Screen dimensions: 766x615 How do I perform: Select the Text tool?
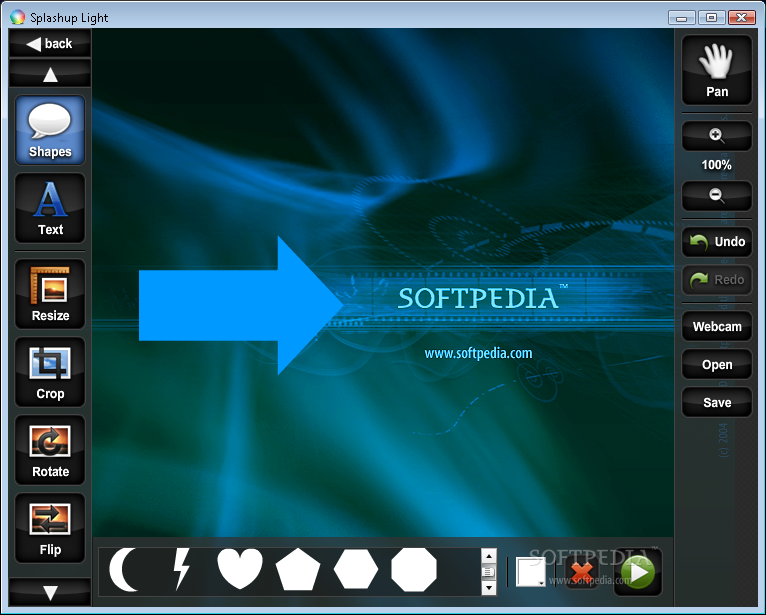point(50,208)
